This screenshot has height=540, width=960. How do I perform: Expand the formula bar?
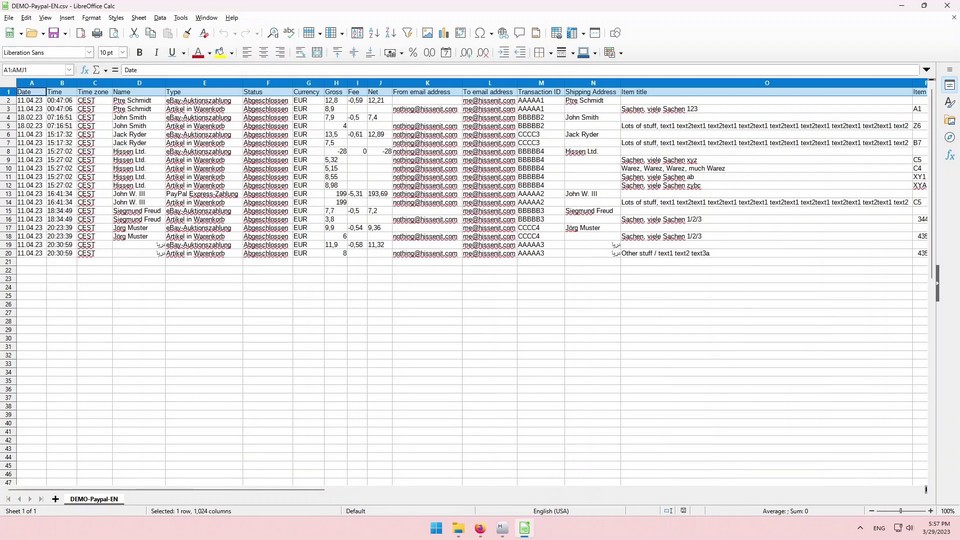tap(926, 70)
